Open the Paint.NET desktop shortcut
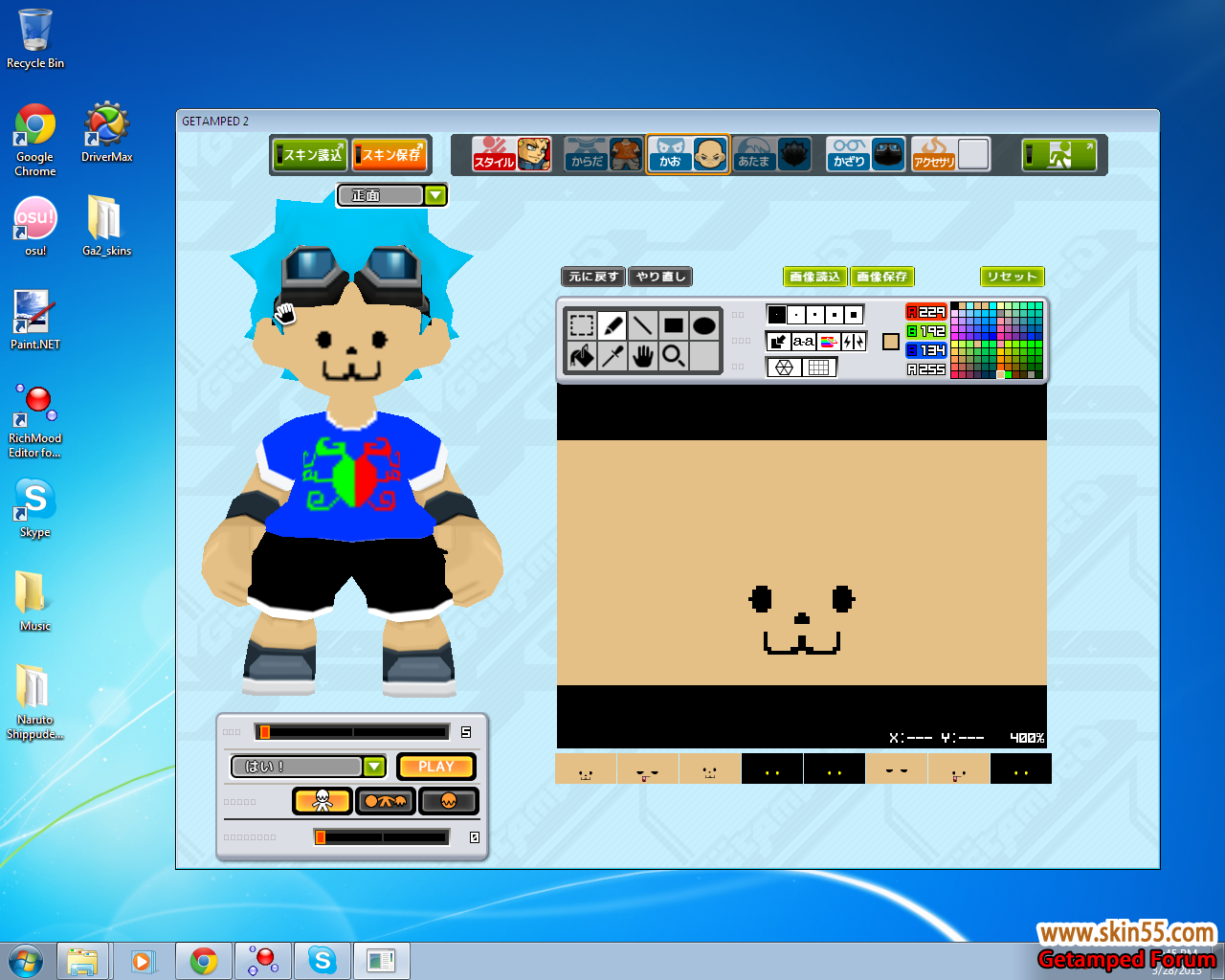Viewport: 1225px width, 980px height. point(35,320)
